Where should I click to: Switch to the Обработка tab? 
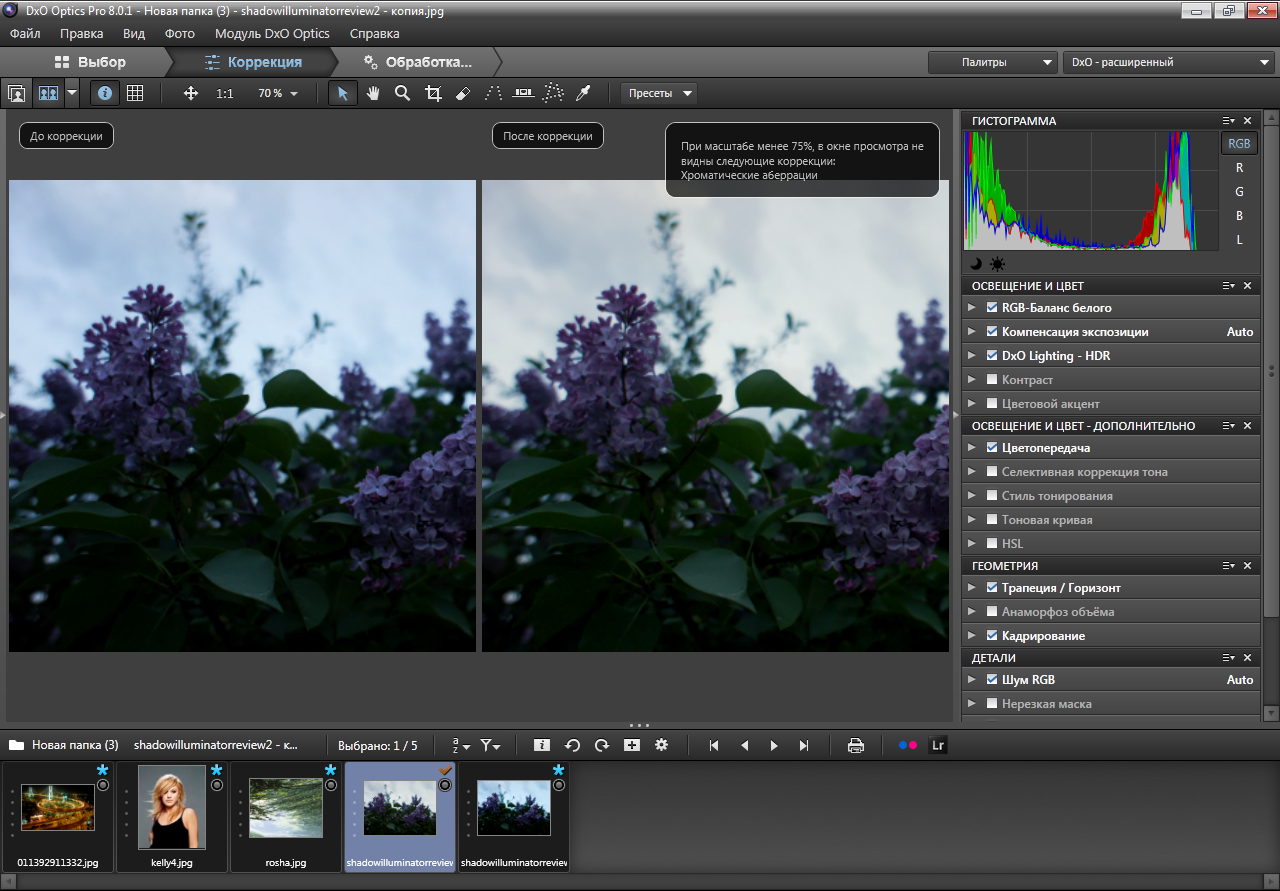tap(417, 62)
